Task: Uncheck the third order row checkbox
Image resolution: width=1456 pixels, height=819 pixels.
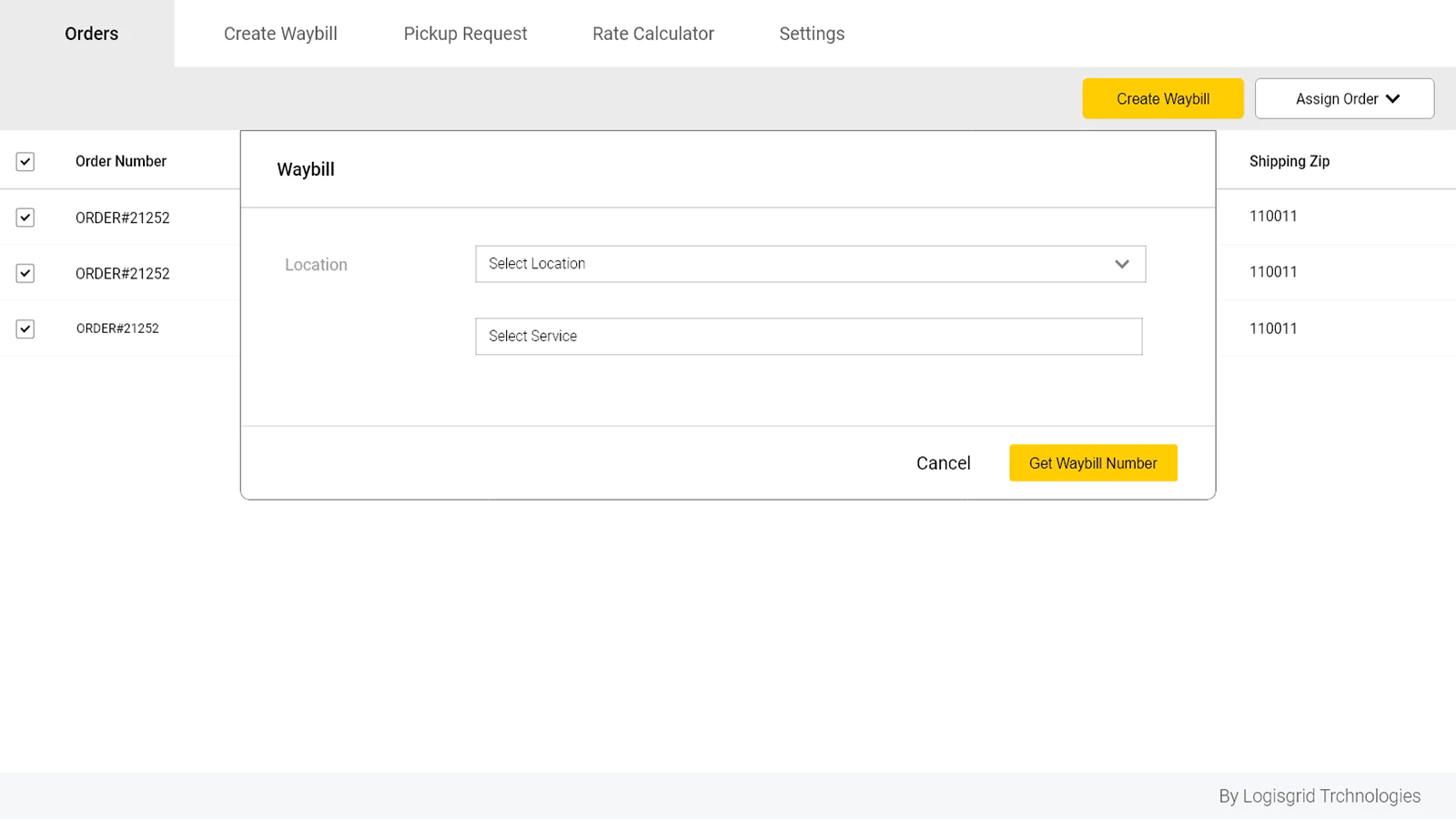Action: click(25, 329)
